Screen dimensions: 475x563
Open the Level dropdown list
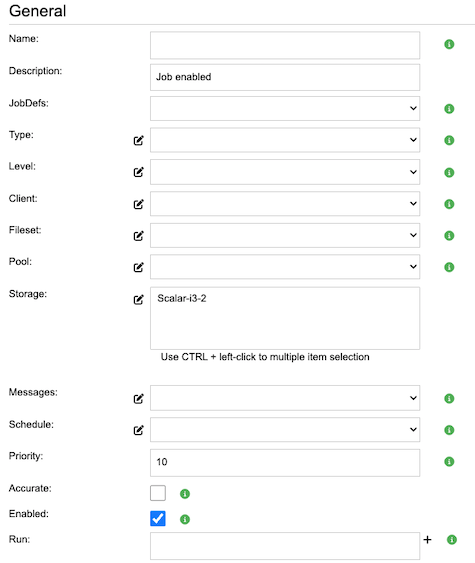pyautogui.click(x=285, y=172)
